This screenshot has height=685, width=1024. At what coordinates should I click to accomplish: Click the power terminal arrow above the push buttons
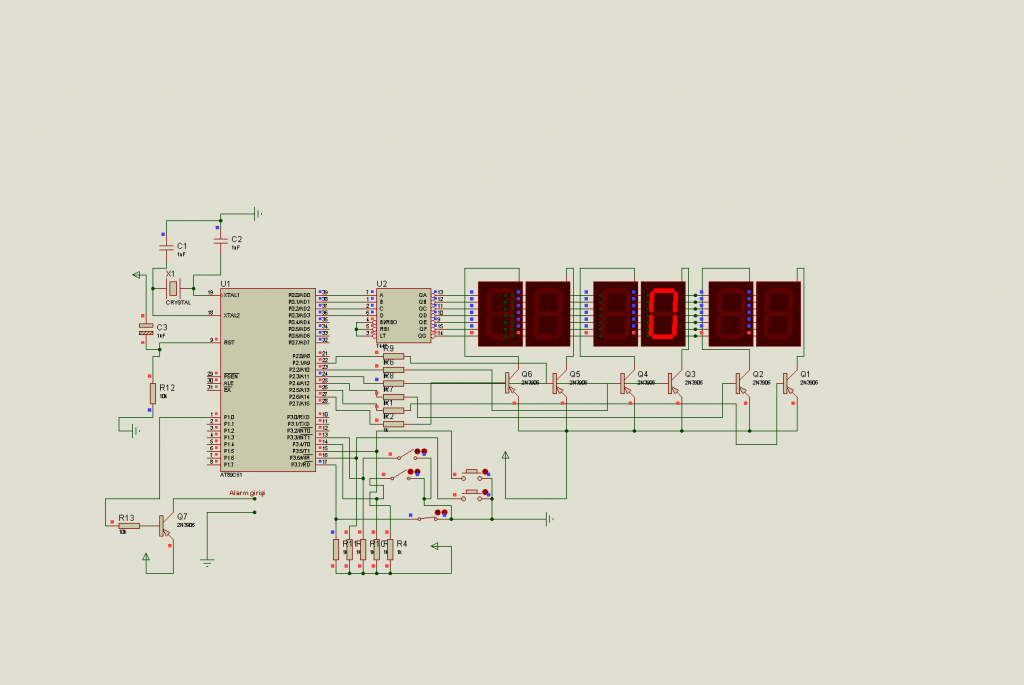506,458
